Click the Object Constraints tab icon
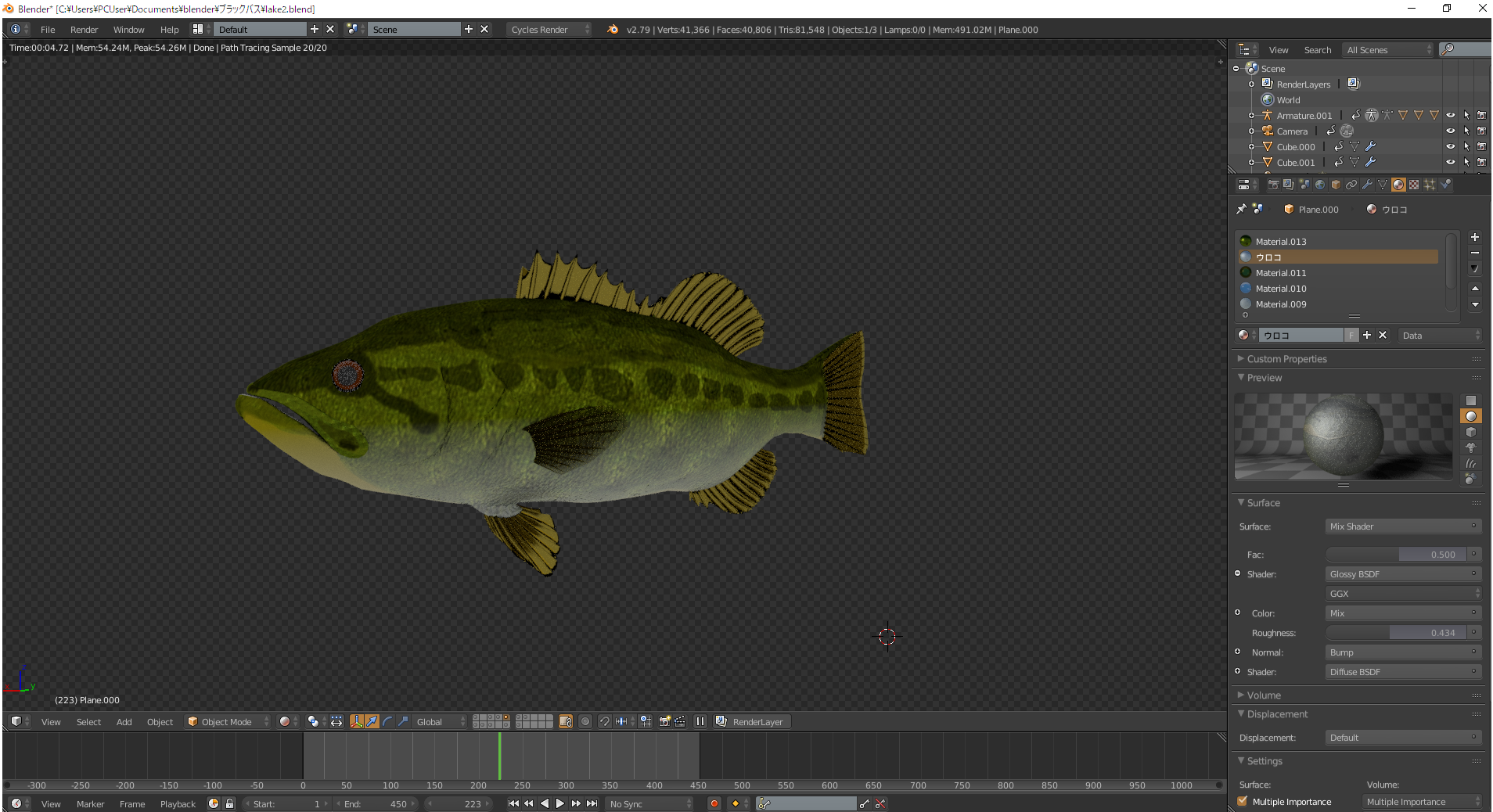Viewport: 1493px width, 812px height. [1351, 185]
